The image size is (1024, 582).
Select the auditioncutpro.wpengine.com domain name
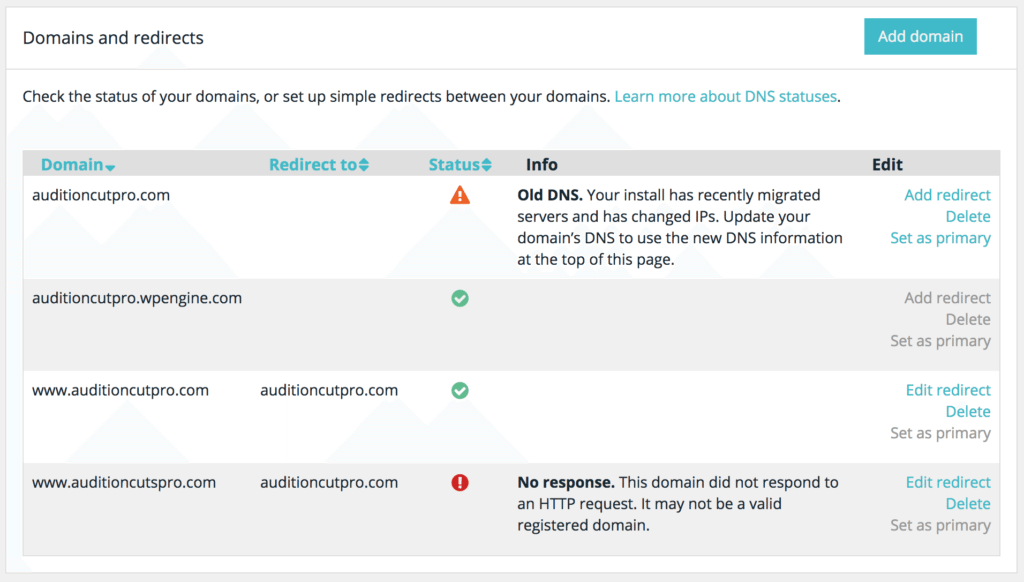(137, 298)
